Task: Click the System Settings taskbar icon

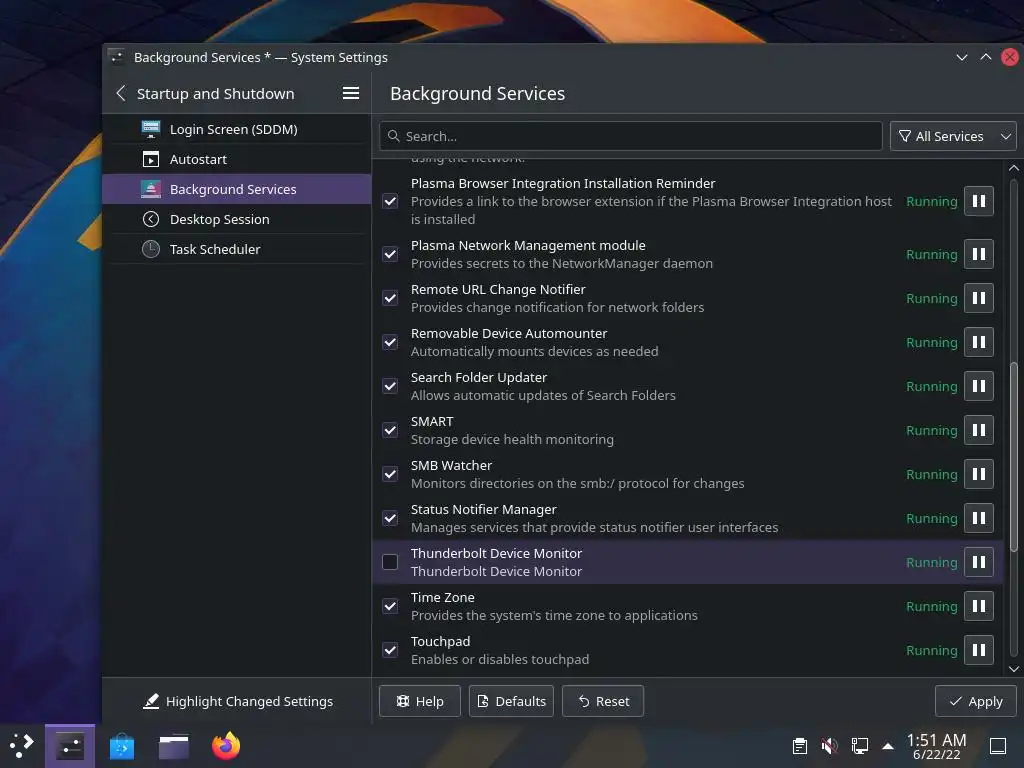Action: coord(70,746)
